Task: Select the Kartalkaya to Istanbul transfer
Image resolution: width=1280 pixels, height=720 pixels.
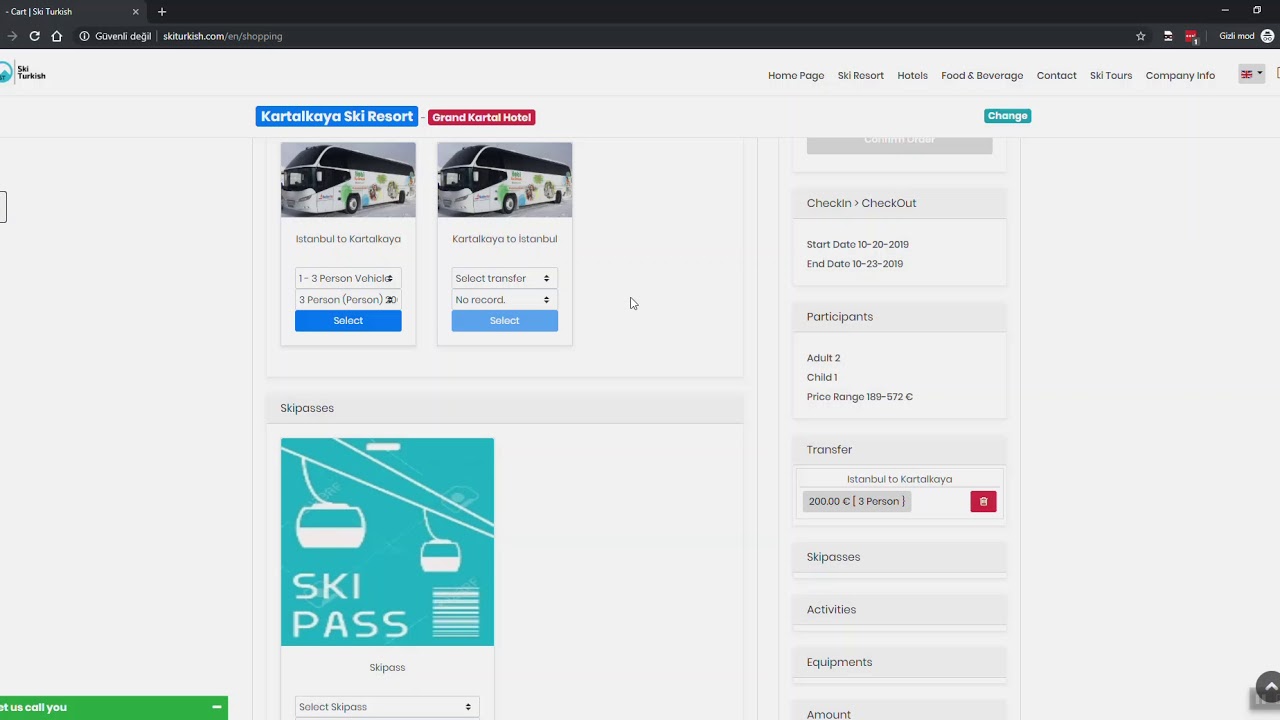Action: tap(504, 320)
